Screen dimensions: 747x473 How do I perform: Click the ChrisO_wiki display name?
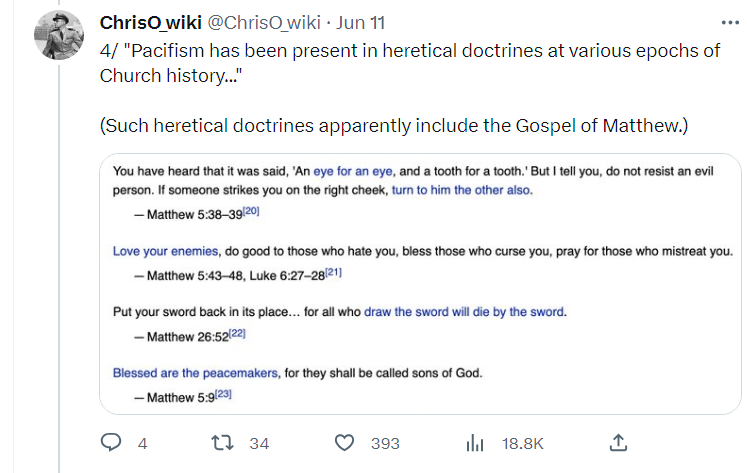point(151,22)
